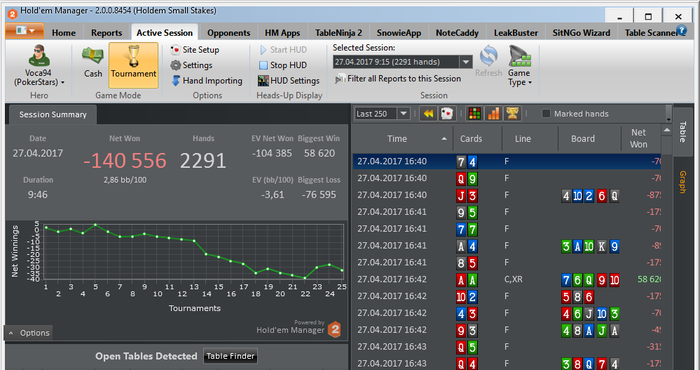Click the yellow rewind arrows icon
700x370 pixels.
pos(428,114)
